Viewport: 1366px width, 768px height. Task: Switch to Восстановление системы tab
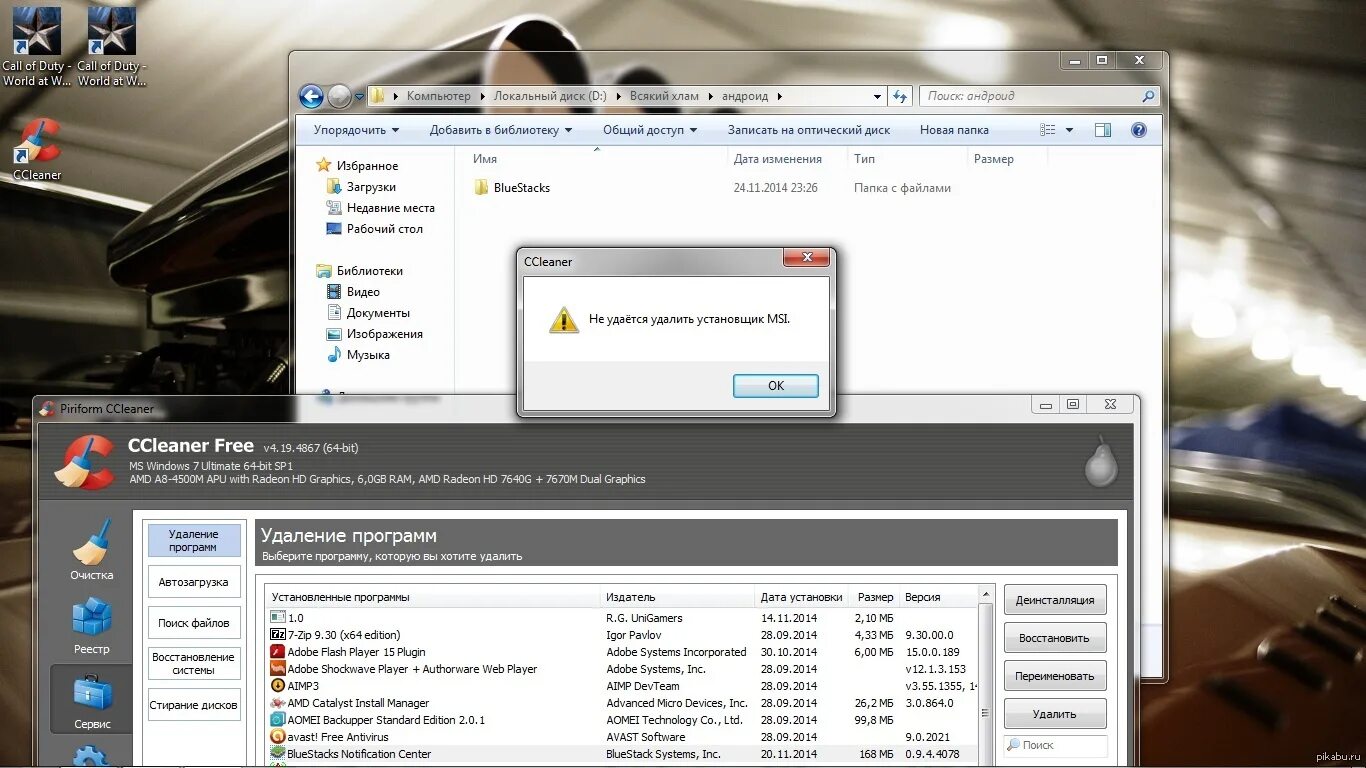click(x=194, y=664)
